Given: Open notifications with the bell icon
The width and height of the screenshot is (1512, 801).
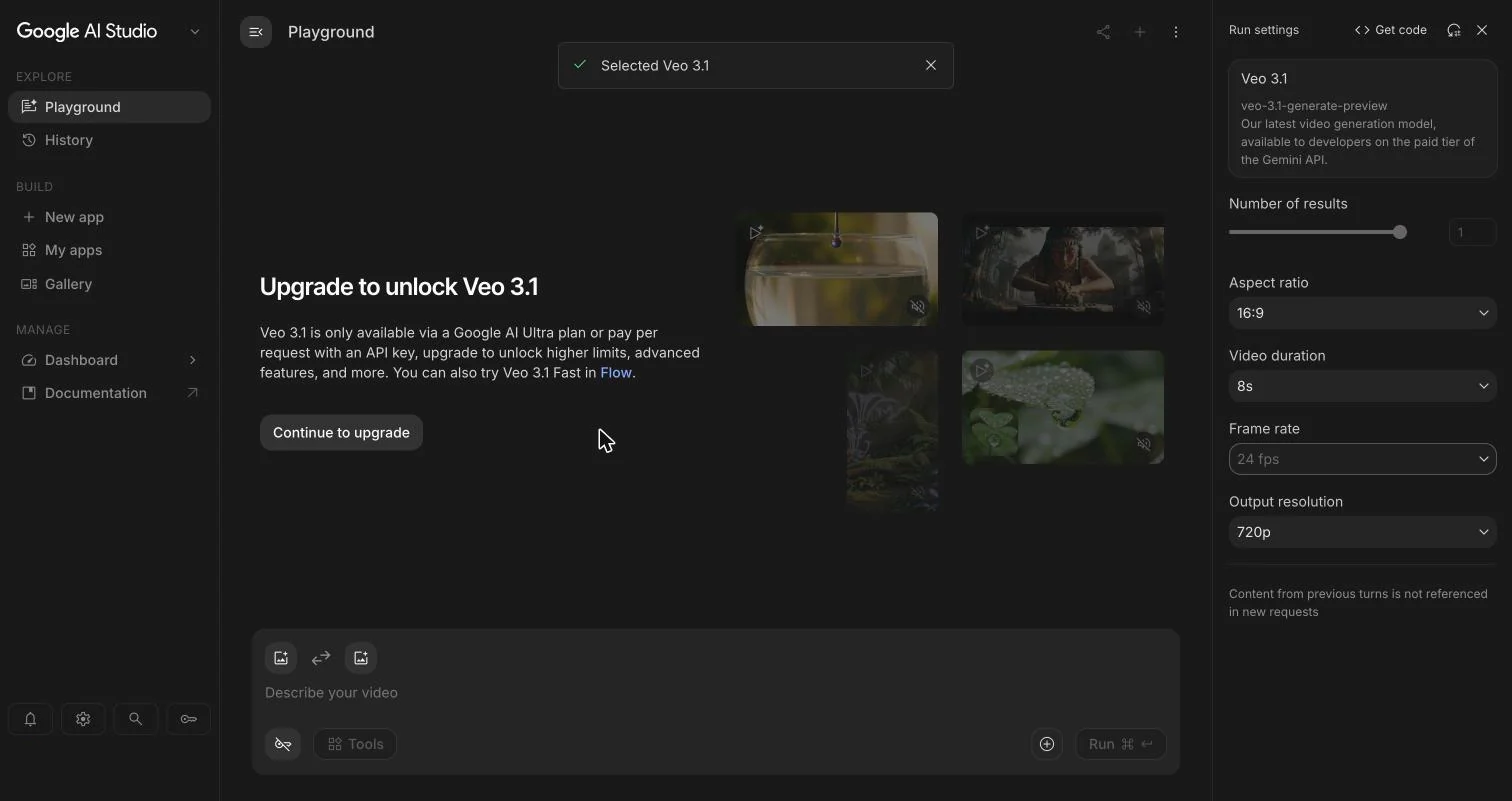Looking at the screenshot, I should (x=30, y=719).
